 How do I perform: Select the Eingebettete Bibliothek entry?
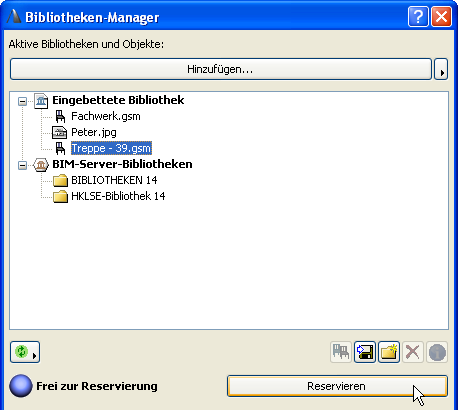[118, 100]
